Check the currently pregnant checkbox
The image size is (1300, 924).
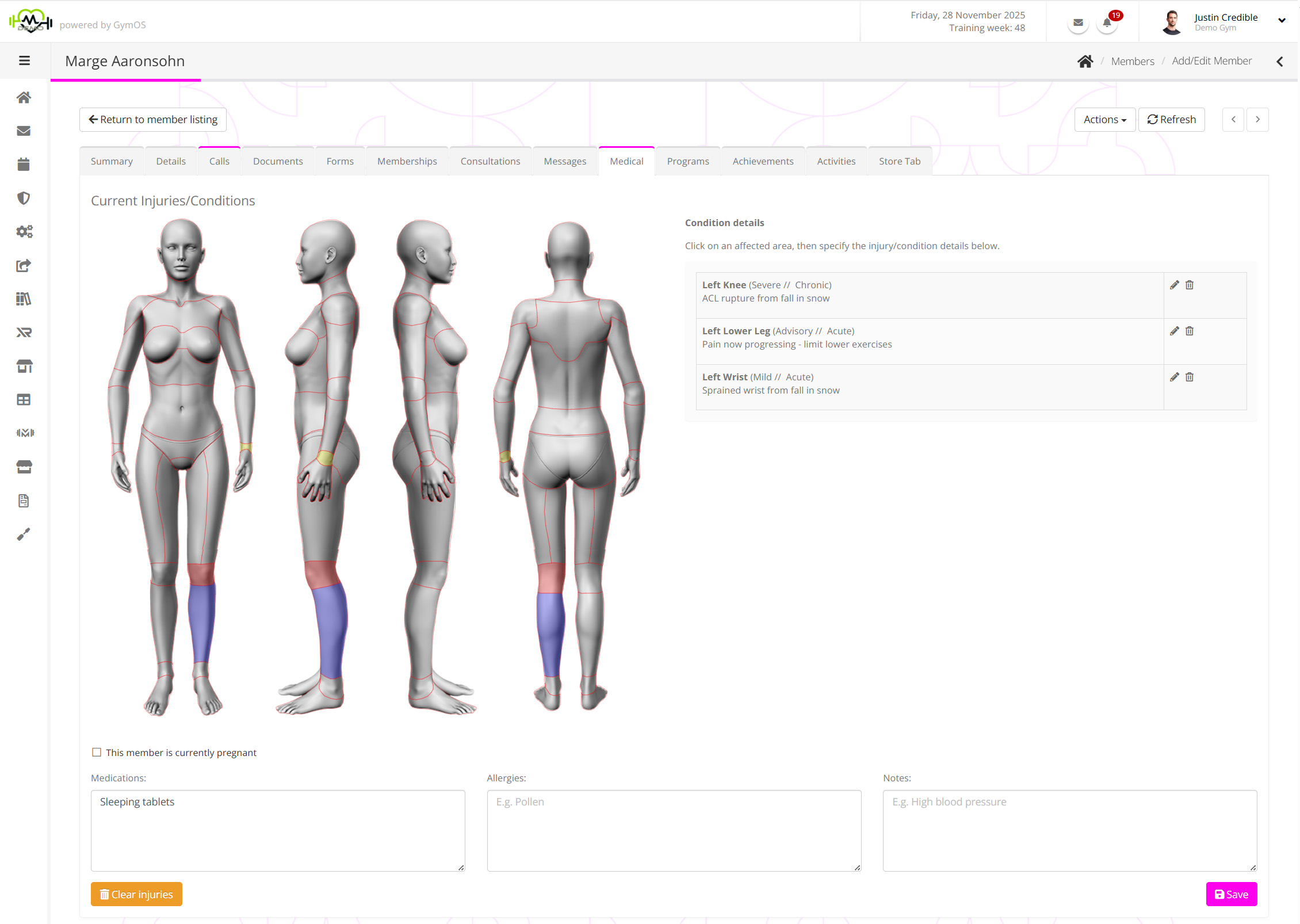coord(97,752)
